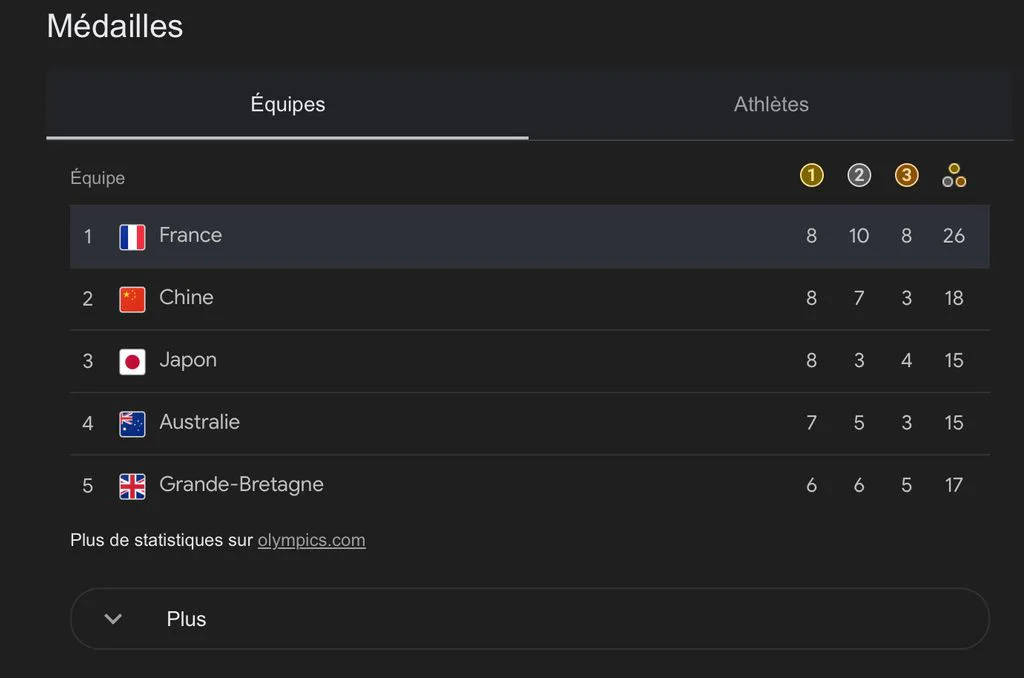
Task: Click the France flag icon
Action: 132,237
